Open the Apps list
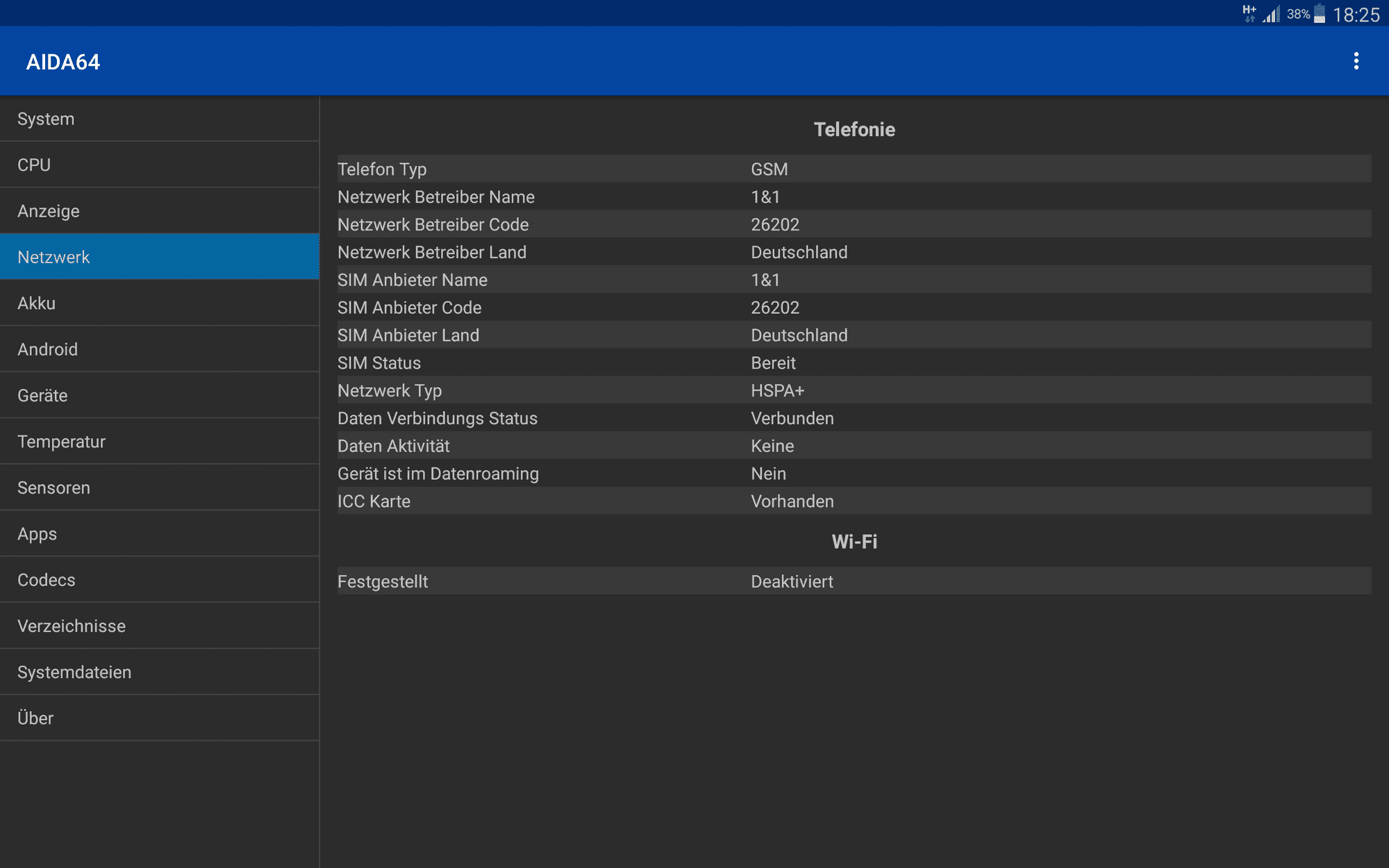The width and height of the screenshot is (1389, 868). tap(160, 534)
